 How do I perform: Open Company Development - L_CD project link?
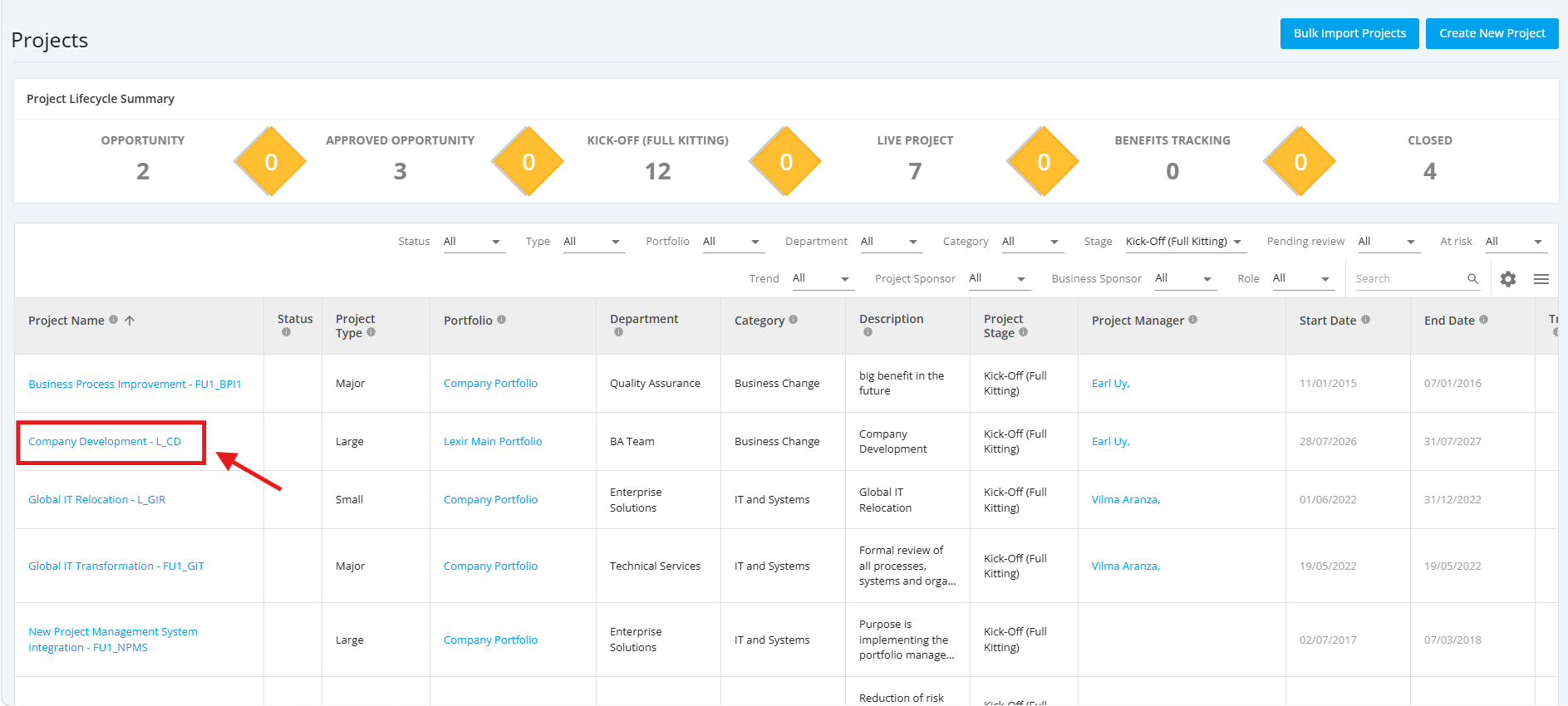[x=105, y=442]
